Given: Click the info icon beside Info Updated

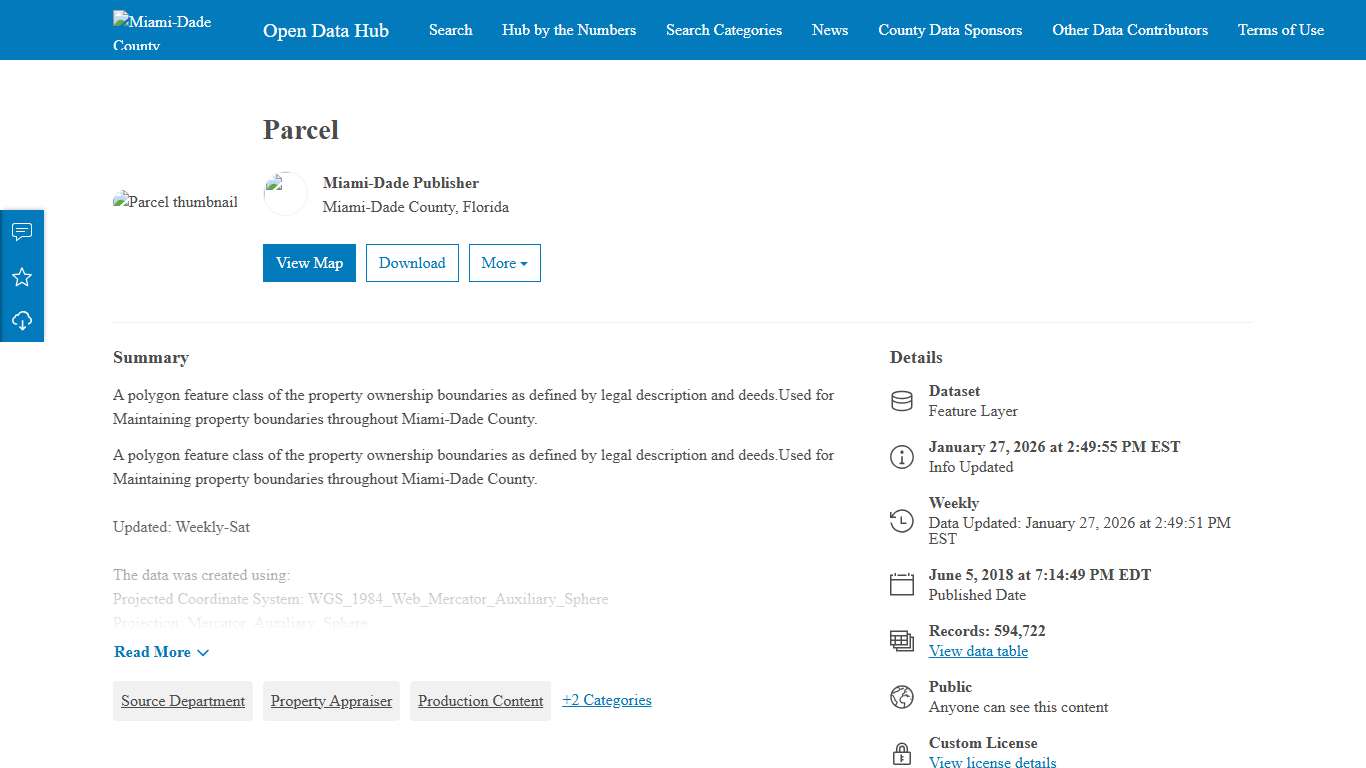Looking at the screenshot, I should (901, 456).
